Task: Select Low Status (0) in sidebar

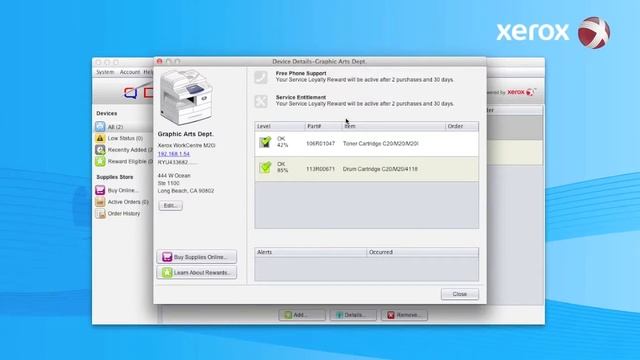Action: (125, 138)
